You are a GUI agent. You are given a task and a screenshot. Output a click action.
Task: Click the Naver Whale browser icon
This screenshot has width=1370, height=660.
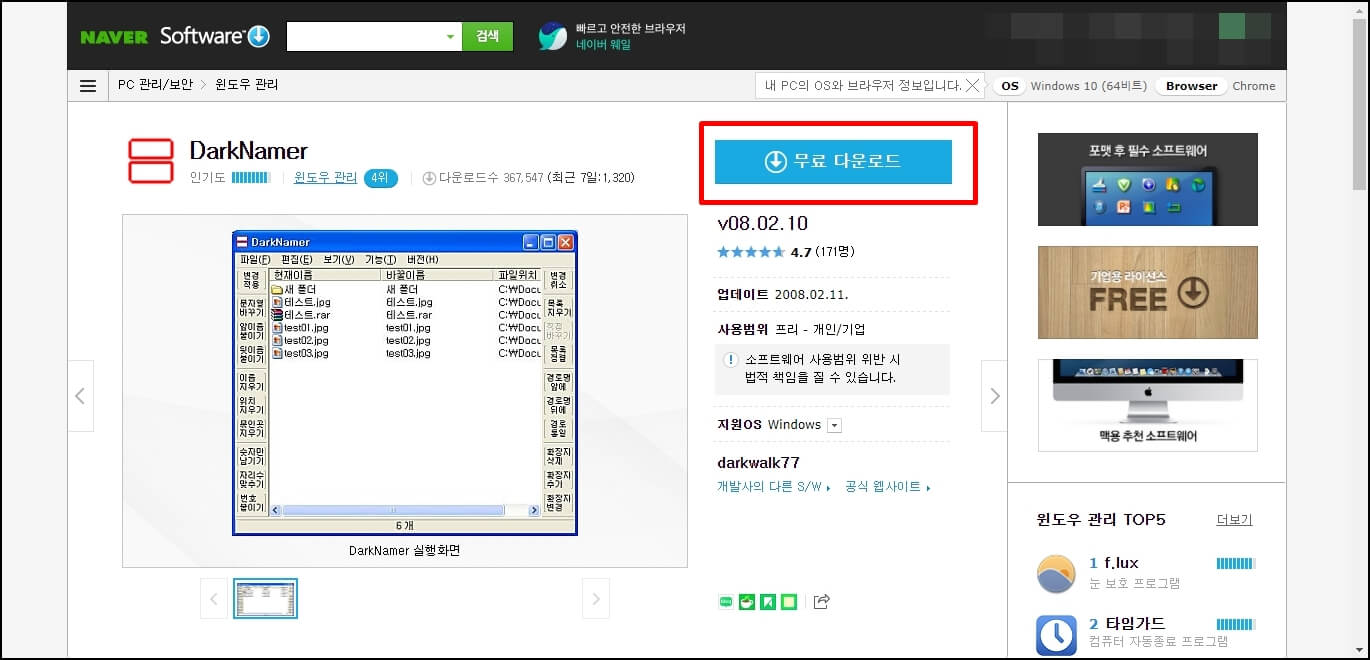tap(552, 36)
